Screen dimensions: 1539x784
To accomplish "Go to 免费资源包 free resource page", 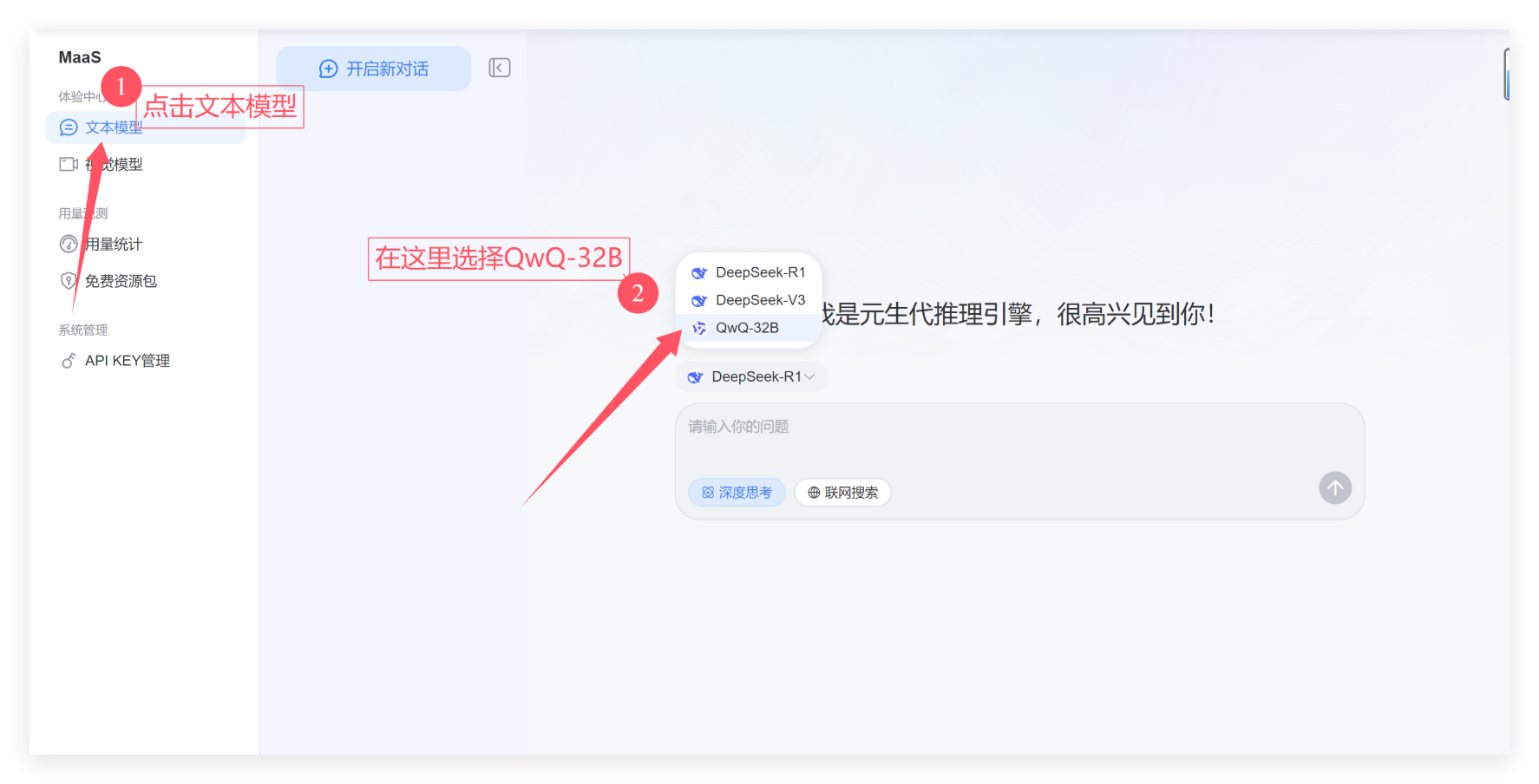I will 121,281.
